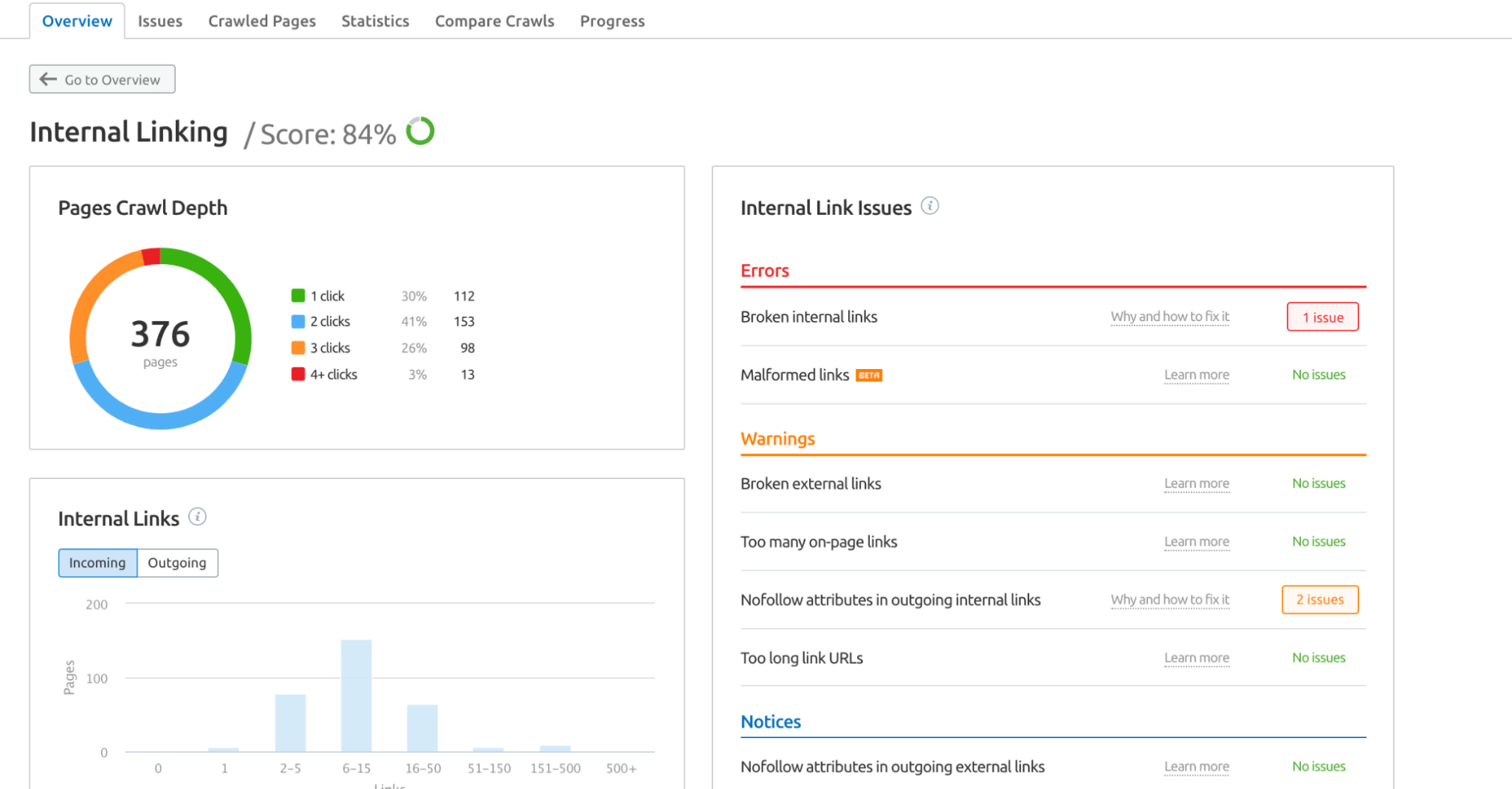Click the red 4+ clicks legend swatch
Screen dimensions: 1512x789
click(298, 374)
